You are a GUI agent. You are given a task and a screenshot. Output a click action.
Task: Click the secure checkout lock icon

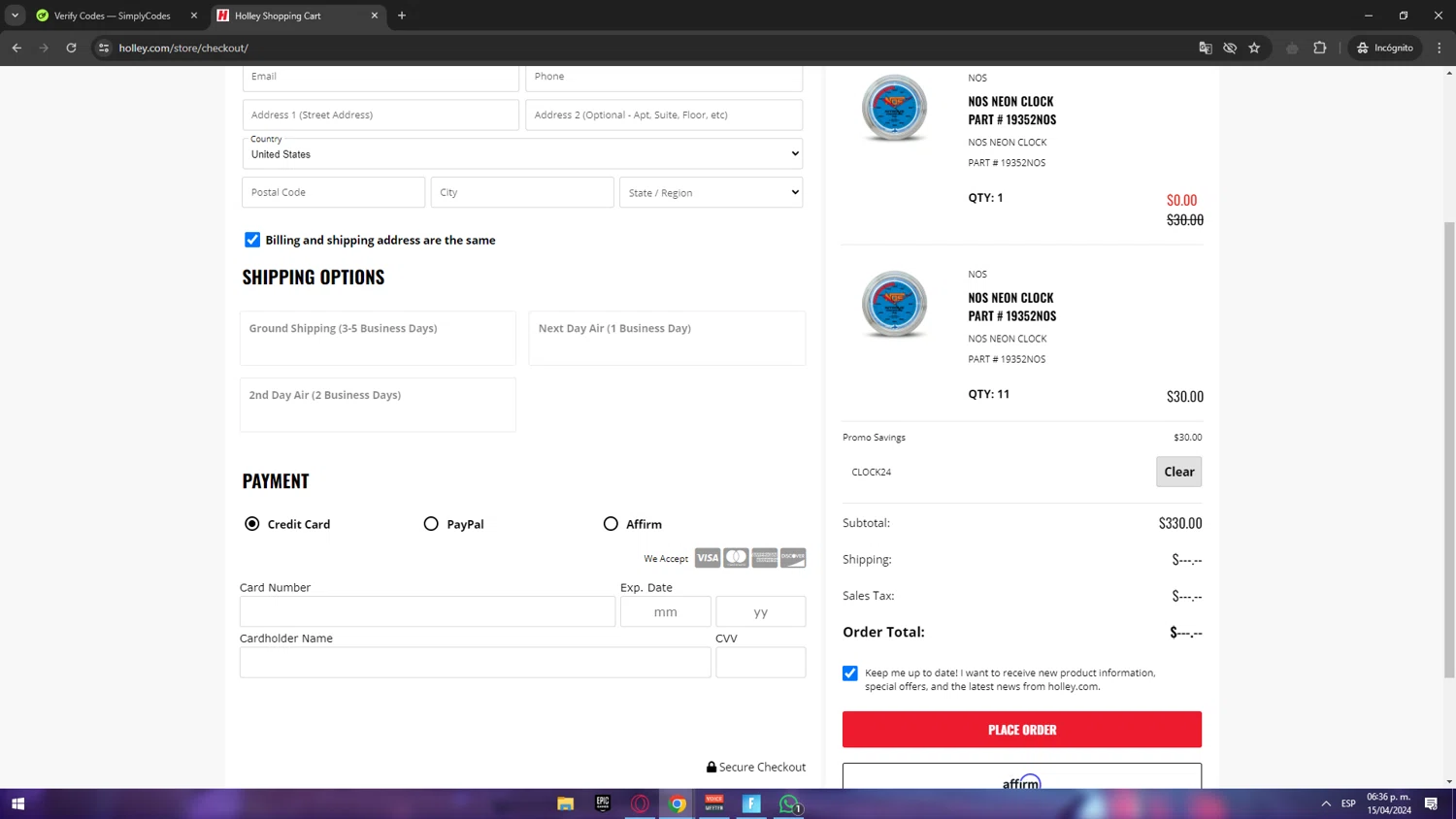(711, 767)
